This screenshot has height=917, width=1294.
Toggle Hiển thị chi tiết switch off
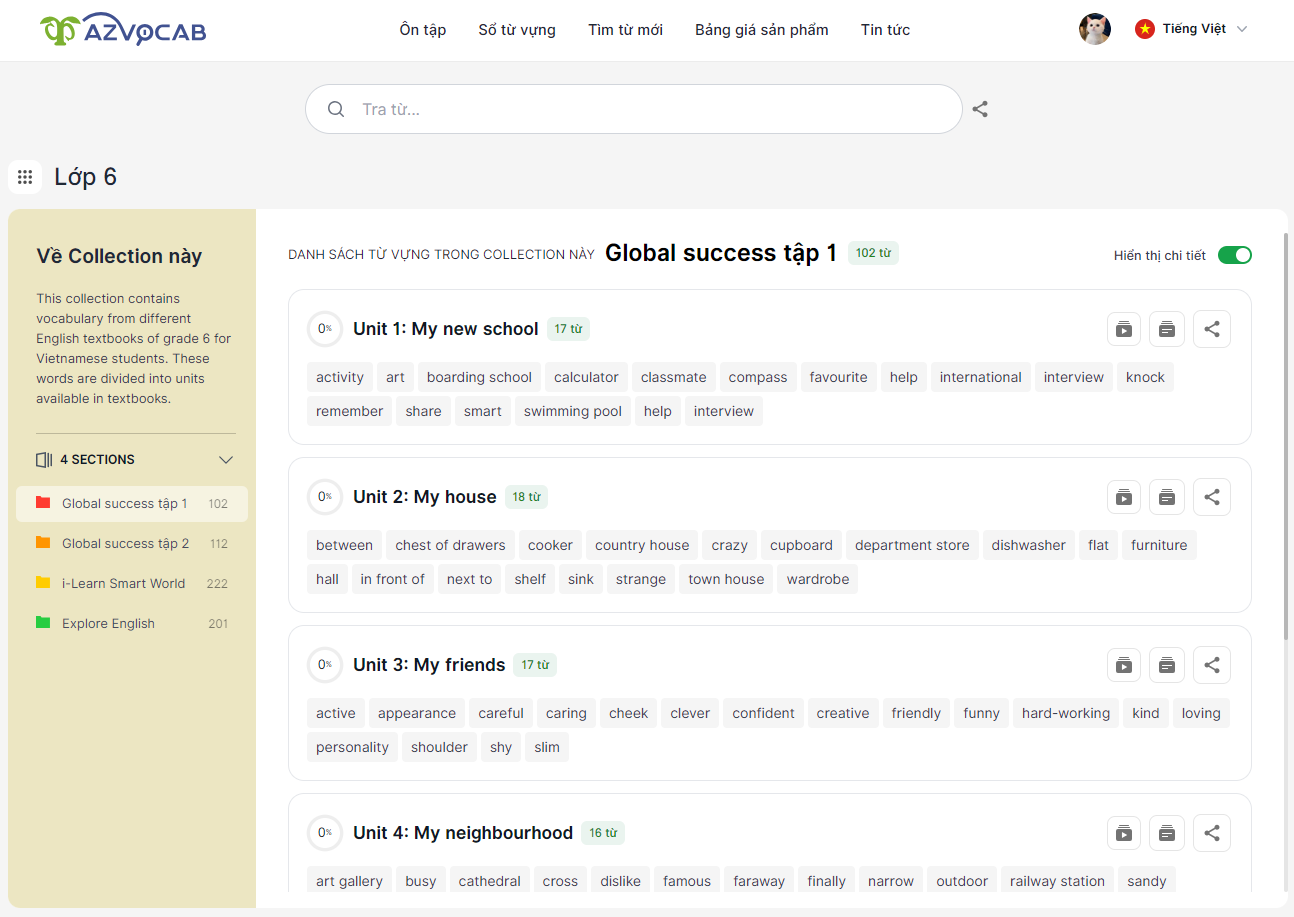click(1235, 255)
